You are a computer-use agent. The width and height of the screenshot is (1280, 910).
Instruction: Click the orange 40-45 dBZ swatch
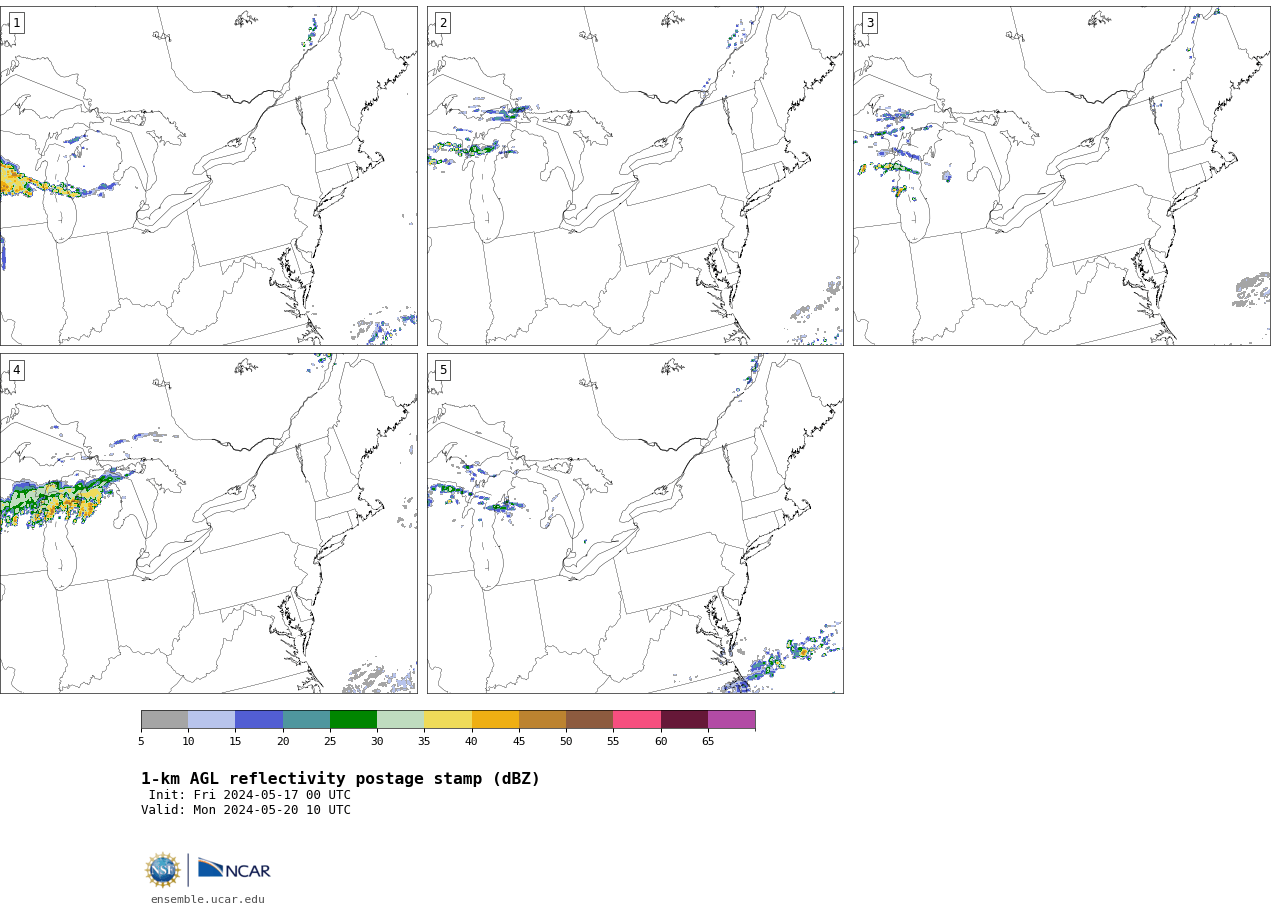click(495, 720)
